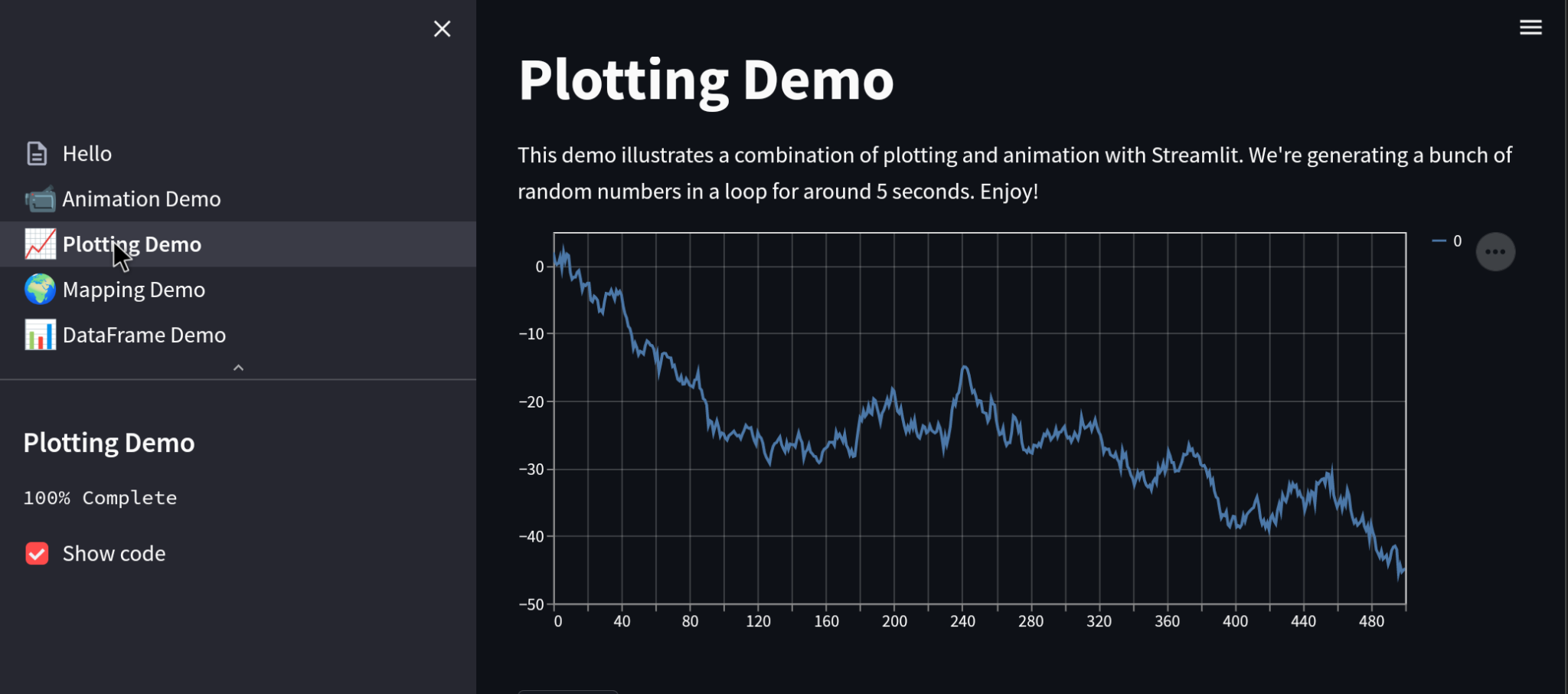Click the Hello page document icon

click(37, 154)
